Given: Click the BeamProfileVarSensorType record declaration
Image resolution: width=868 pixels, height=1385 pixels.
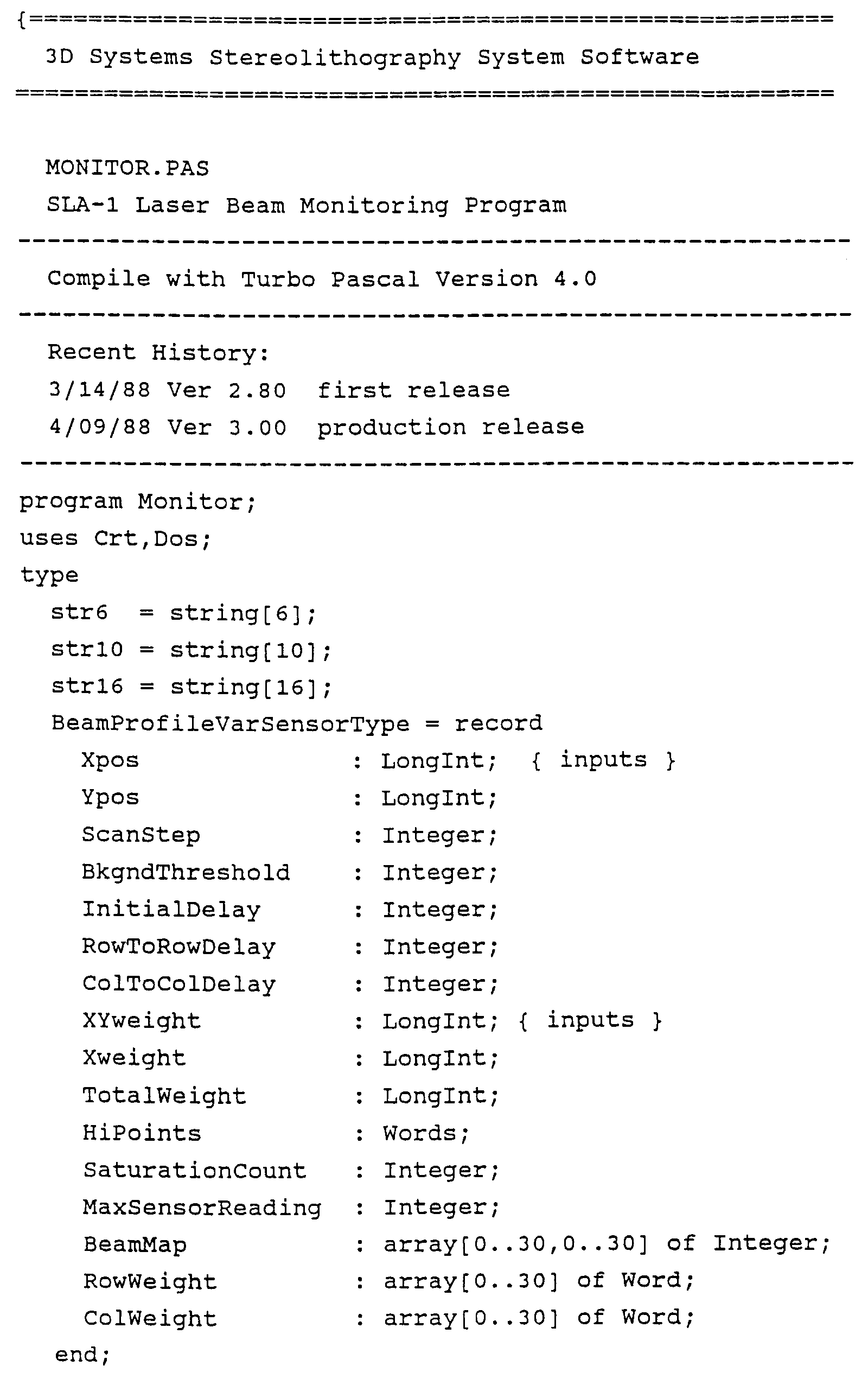Looking at the screenshot, I should [x=297, y=723].
